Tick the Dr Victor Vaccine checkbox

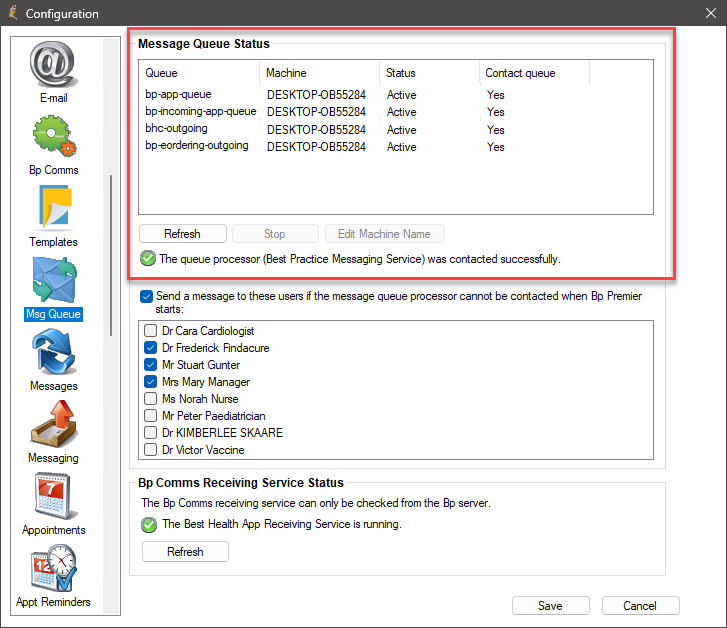(150, 449)
